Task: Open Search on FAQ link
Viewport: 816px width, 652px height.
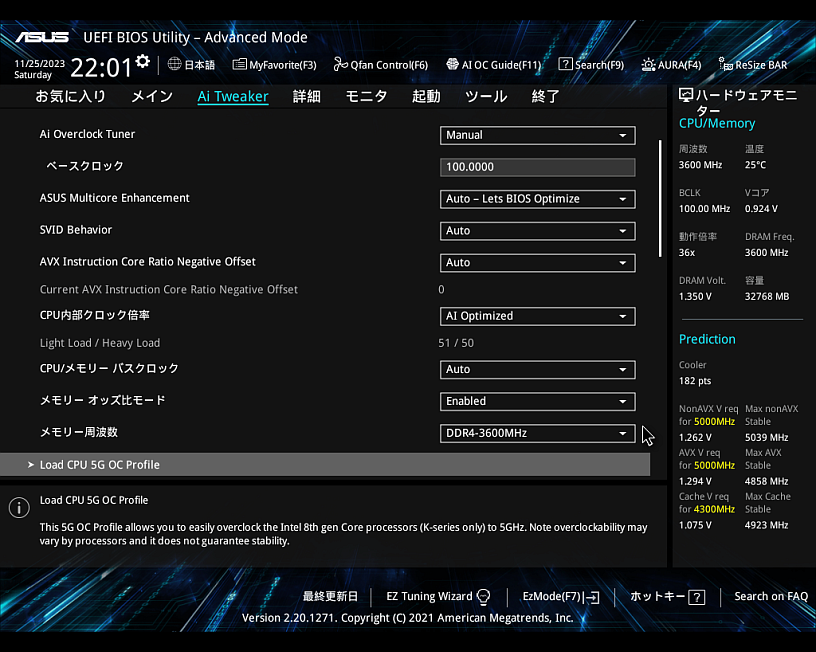Action: 771,596
